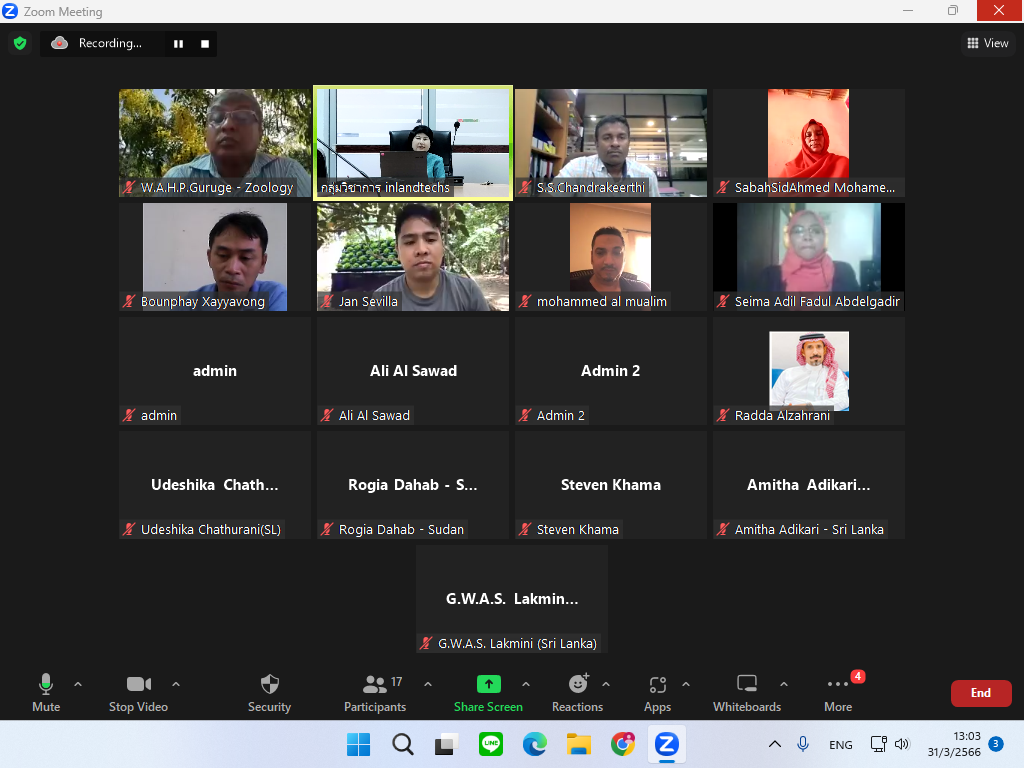End the meeting
Image resolution: width=1024 pixels, height=768 pixels.
(981, 693)
